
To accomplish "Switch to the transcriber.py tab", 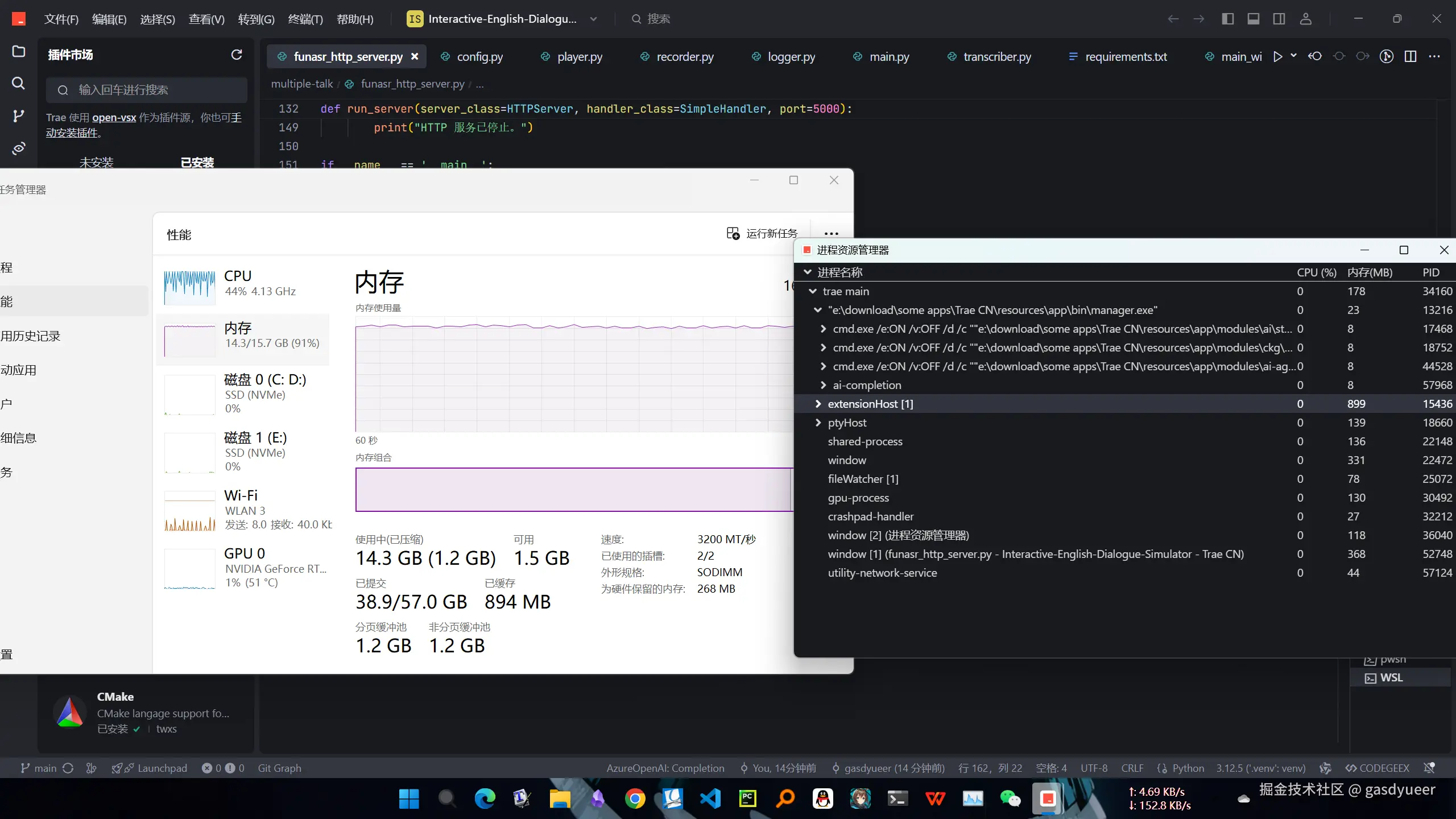I will pyautogui.click(x=996, y=56).
